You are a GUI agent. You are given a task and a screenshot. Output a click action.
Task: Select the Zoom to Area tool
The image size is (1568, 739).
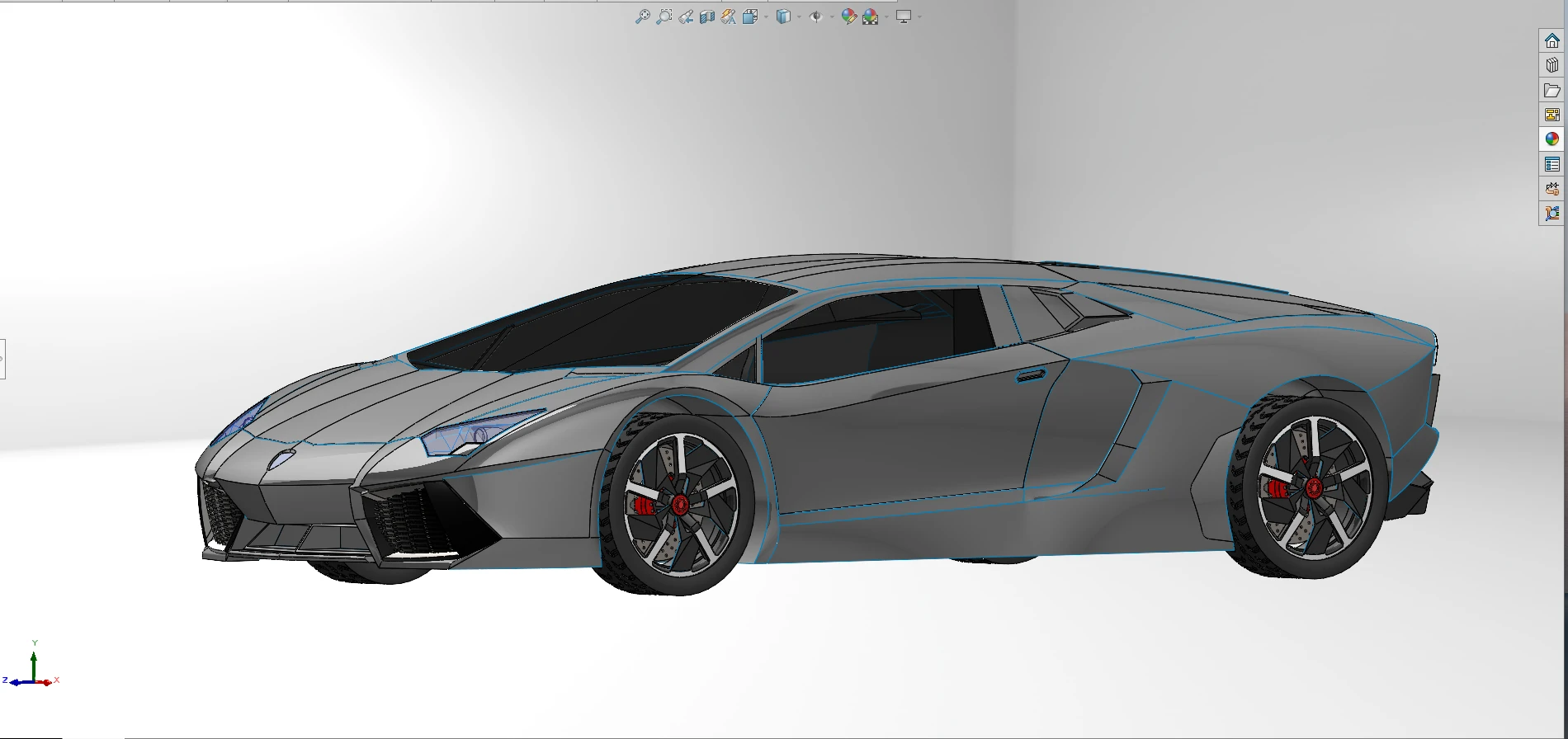point(664,16)
